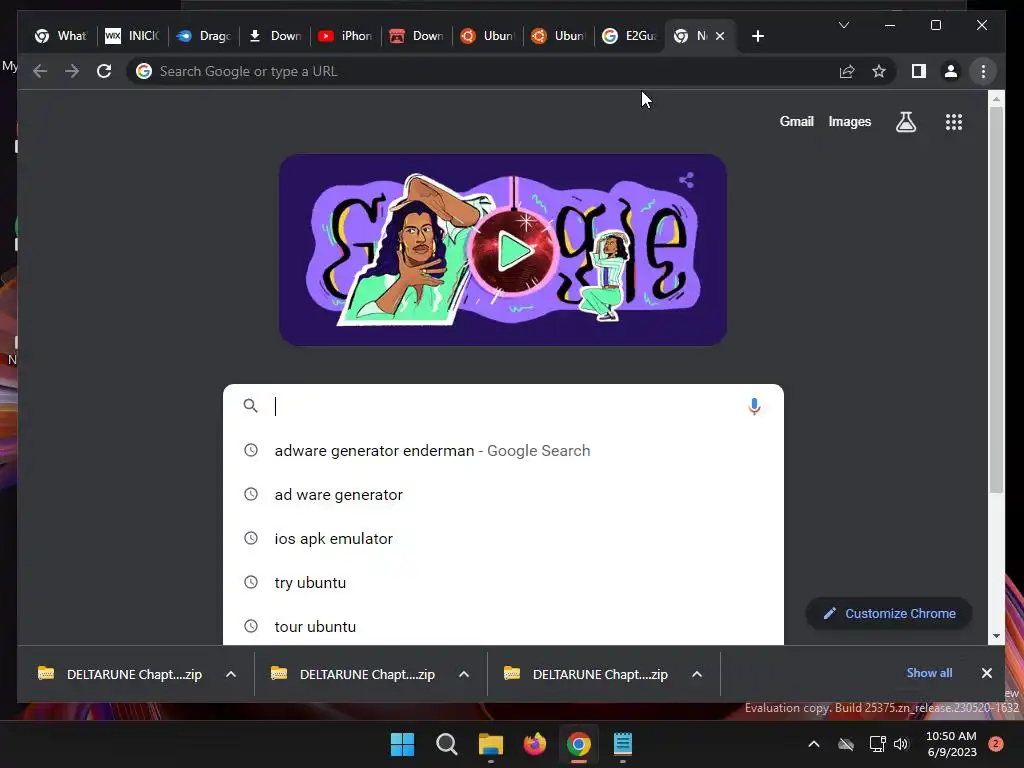Open the Chrome side panel
Image resolution: width=1024 pixels, height=768 pixels.
coord(919,71)
